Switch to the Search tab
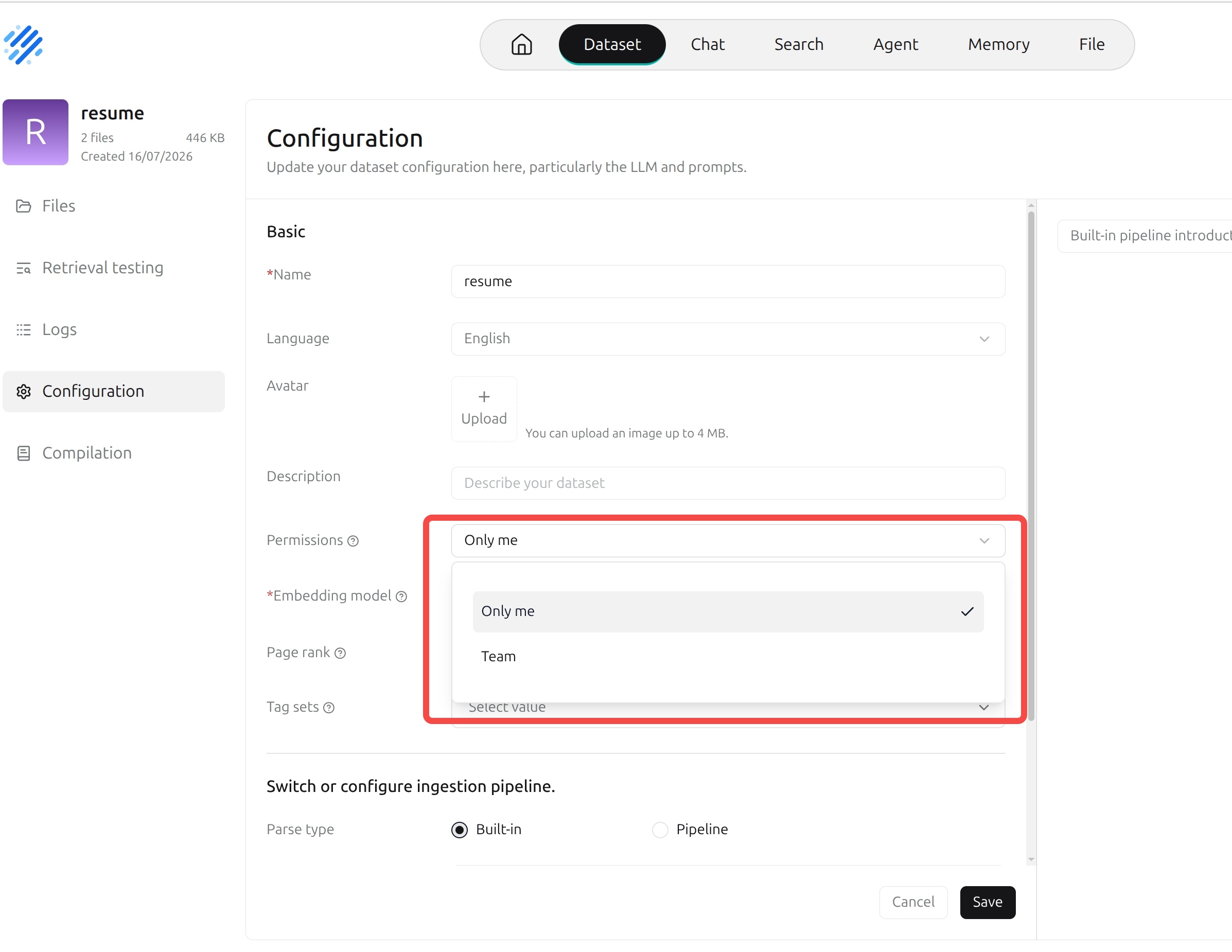Screen dimensions: 1232x952 [x=799, y=45]
